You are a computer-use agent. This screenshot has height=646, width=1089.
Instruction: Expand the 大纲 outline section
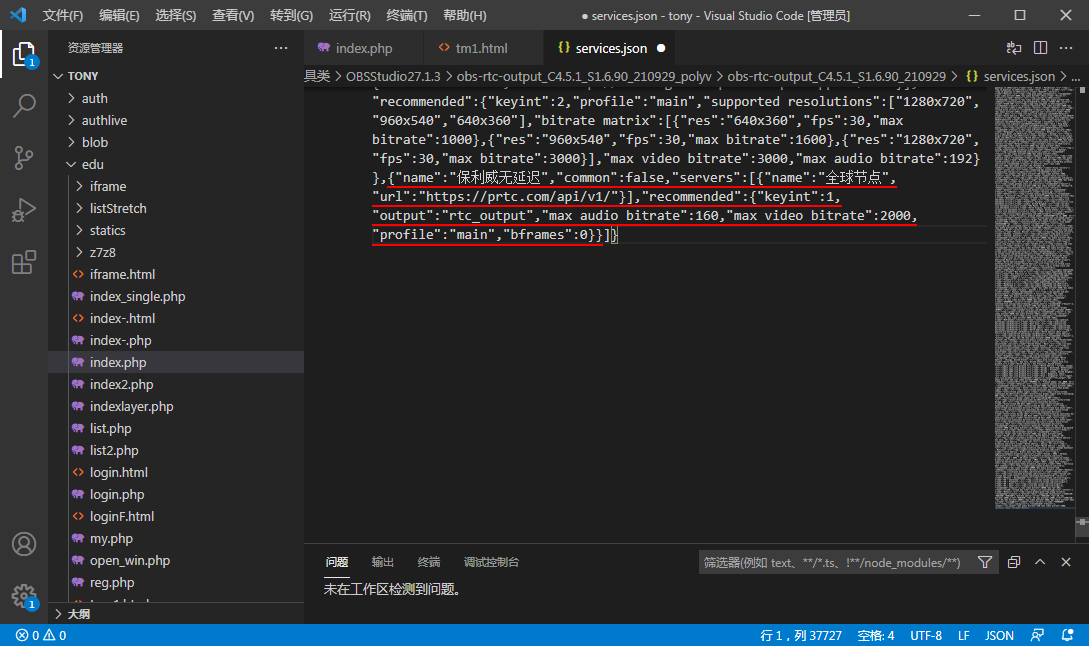pos(78,614)
